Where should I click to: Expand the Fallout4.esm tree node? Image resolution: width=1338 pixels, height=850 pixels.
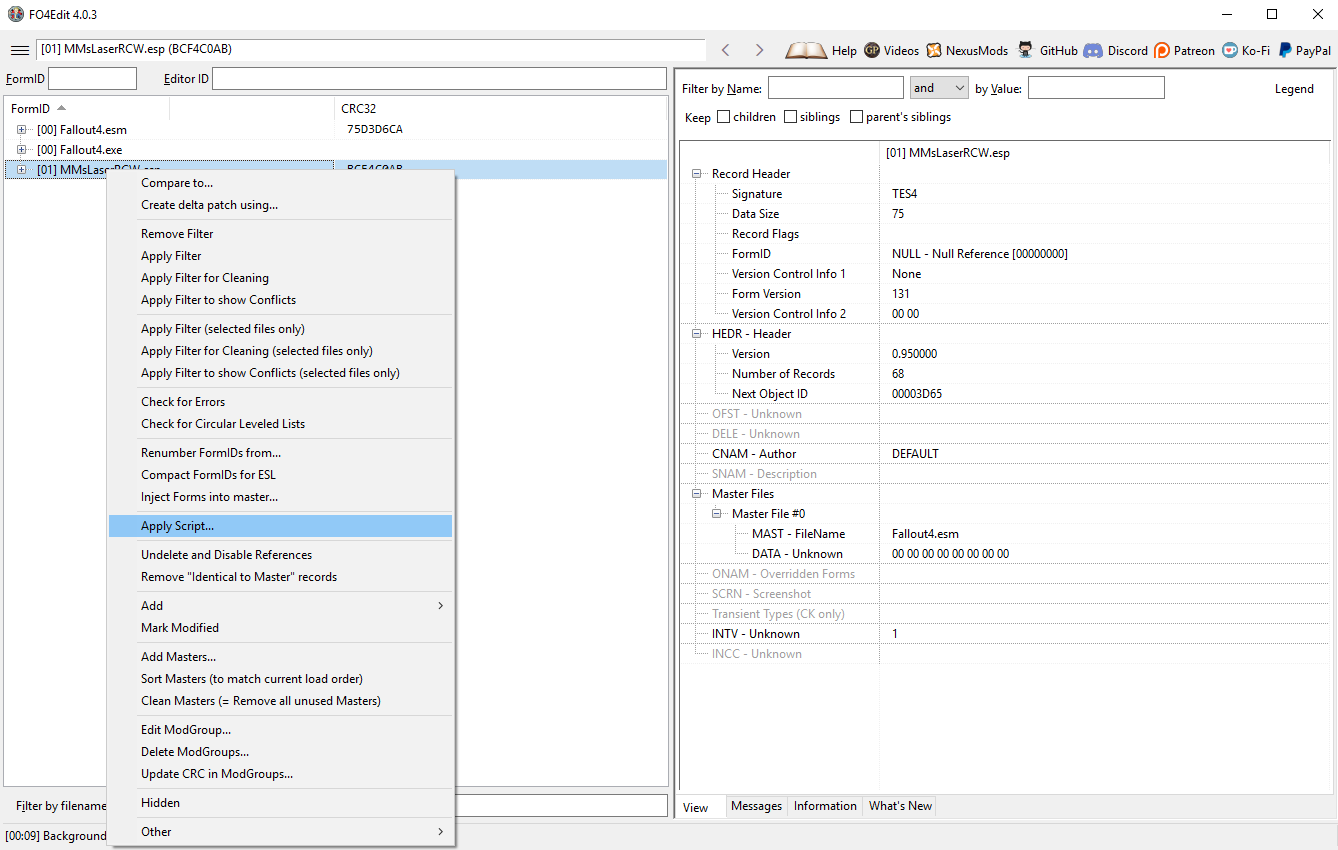(x=21, y=130)
